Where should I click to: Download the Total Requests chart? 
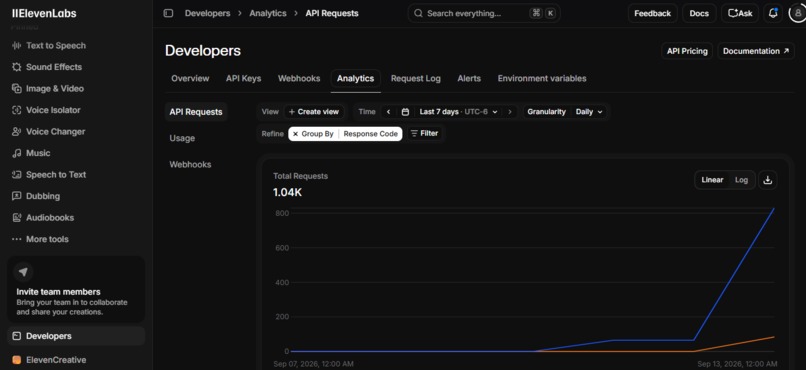coord(767,180)
